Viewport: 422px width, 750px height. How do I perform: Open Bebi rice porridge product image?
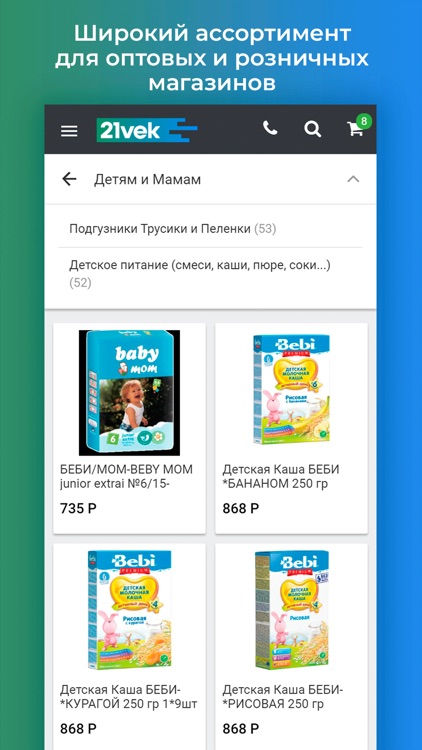(291, 610)
